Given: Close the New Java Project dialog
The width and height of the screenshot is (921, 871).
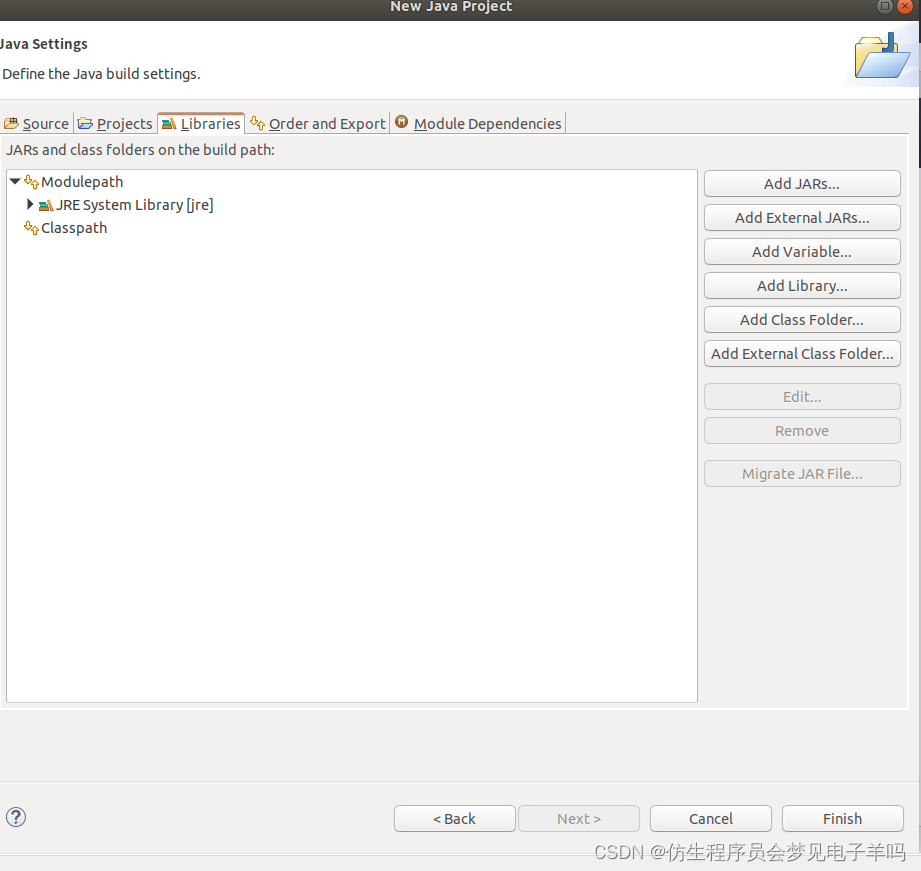Looking at the screenshot, I should click(905, 6).
